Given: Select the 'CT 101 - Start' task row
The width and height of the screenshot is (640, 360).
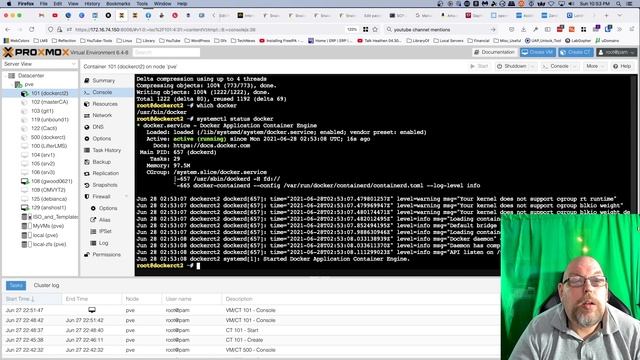Looking at the screenshot, I should pos(251,330).
